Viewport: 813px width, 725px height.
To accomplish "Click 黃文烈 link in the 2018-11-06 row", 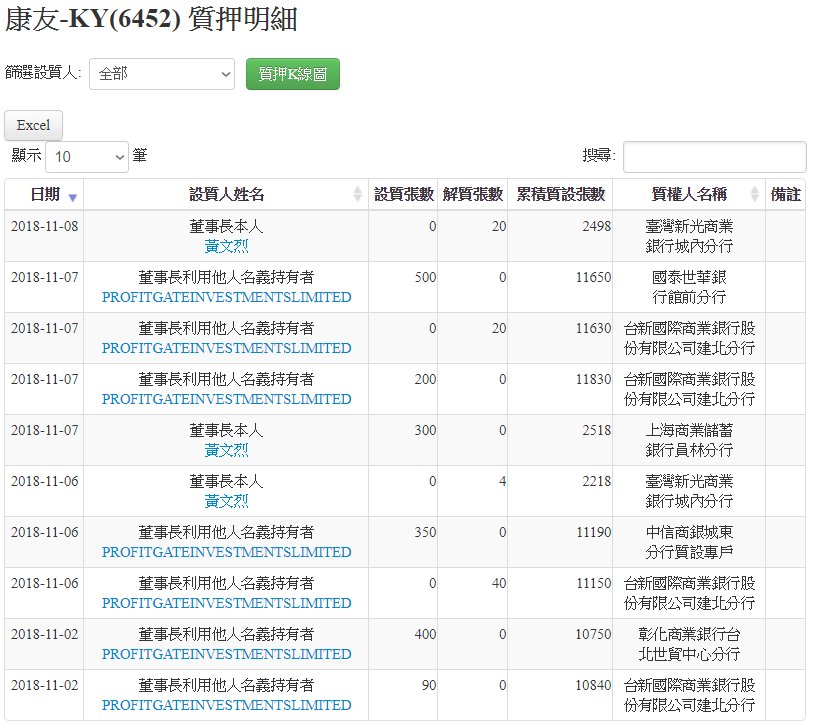I will [226, 501].
